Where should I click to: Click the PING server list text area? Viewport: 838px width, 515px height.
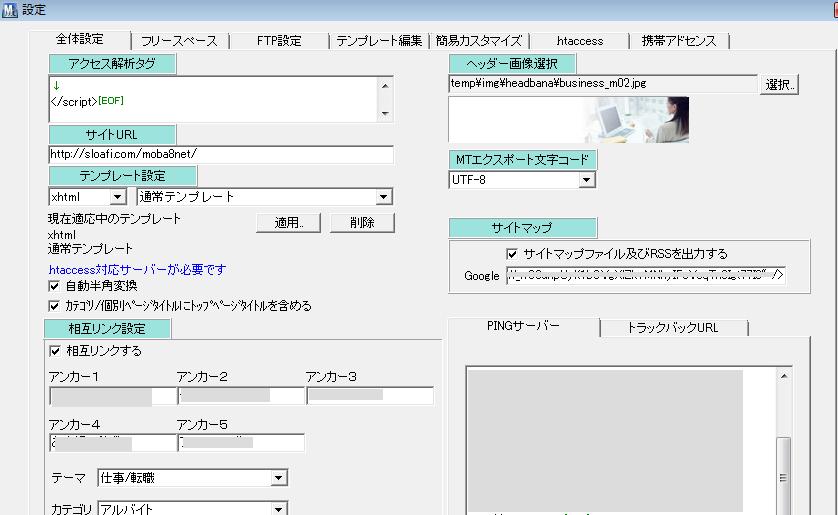click(622, 441)
